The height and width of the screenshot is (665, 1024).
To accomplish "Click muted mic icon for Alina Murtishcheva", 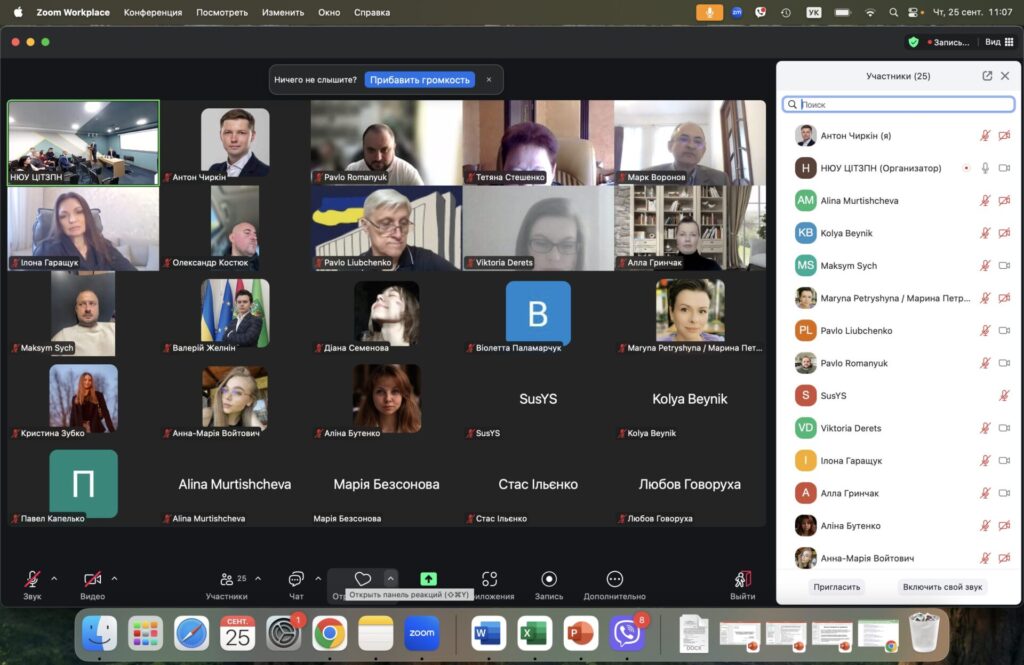I will pyautogui.click(x=985, y=201).
